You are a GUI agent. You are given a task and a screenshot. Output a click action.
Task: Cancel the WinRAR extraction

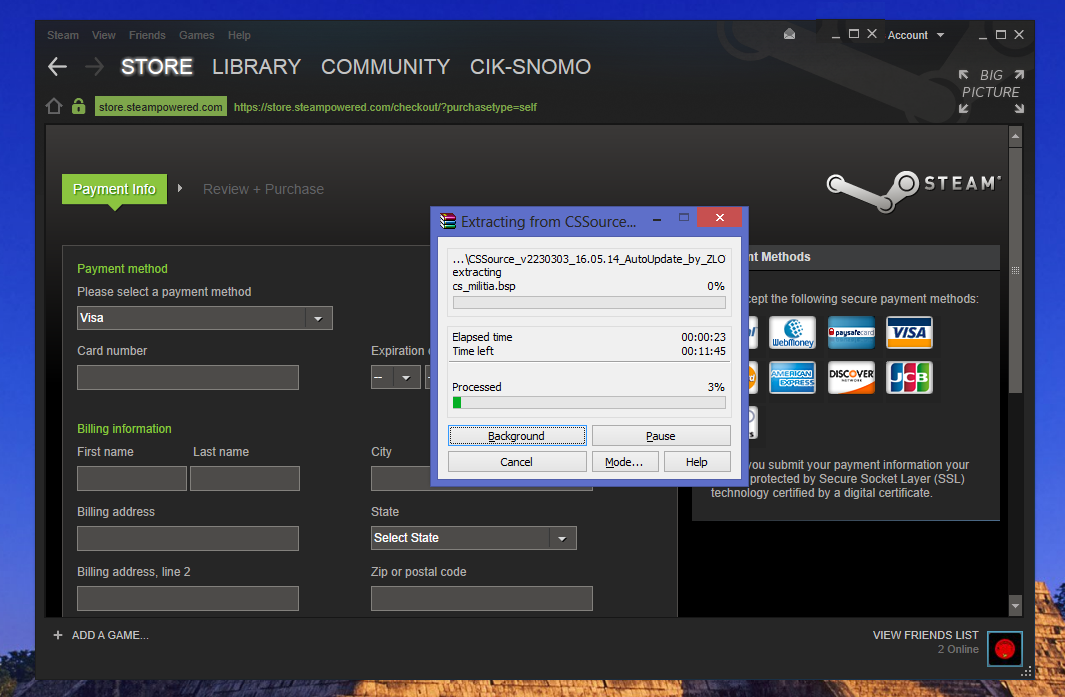tap(517, 462)
